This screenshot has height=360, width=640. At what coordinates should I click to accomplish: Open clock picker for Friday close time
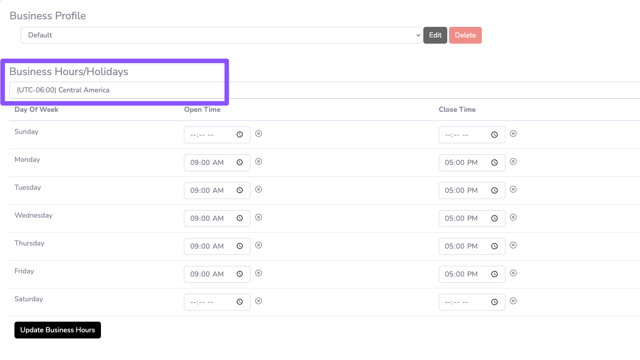tap(494, 274)
